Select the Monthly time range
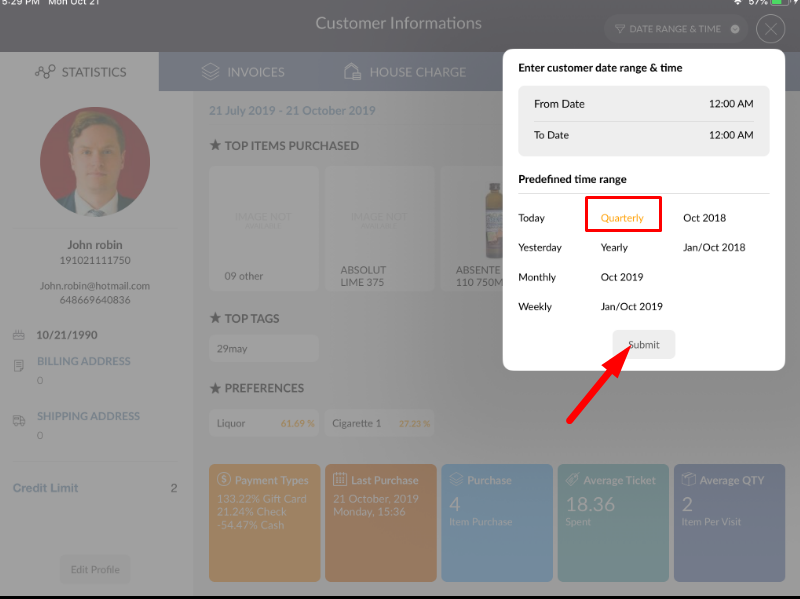This screenshot has width=800, height=599. click(x=537, y=278)
